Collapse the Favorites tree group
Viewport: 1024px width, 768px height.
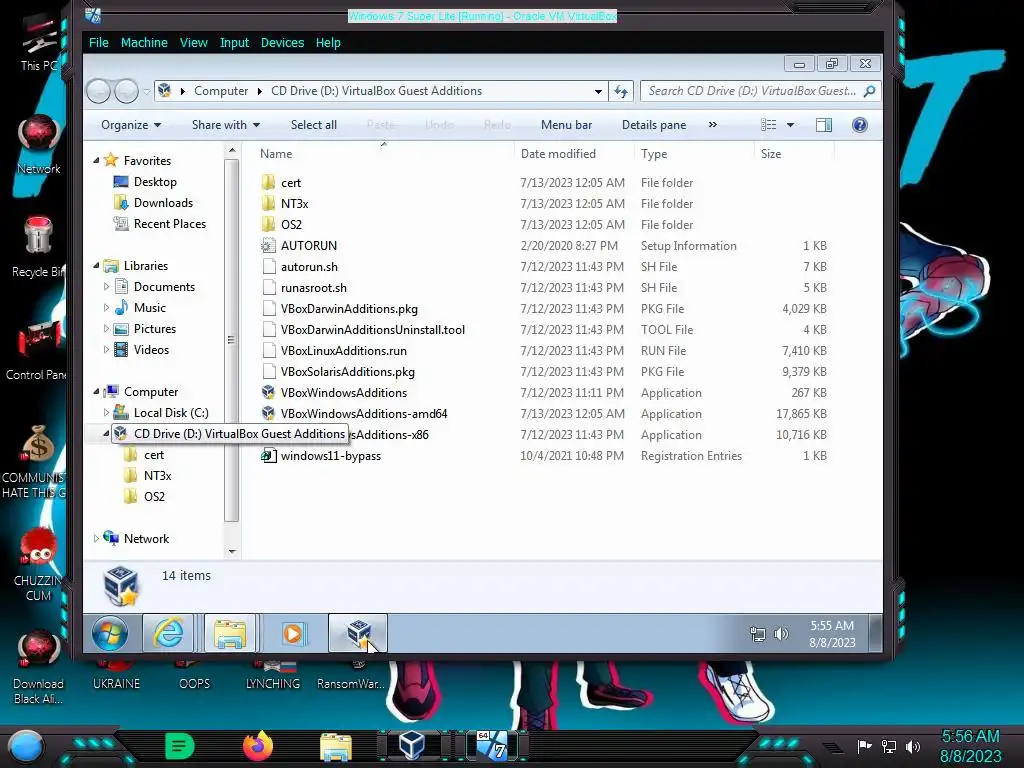coord(97,160)
